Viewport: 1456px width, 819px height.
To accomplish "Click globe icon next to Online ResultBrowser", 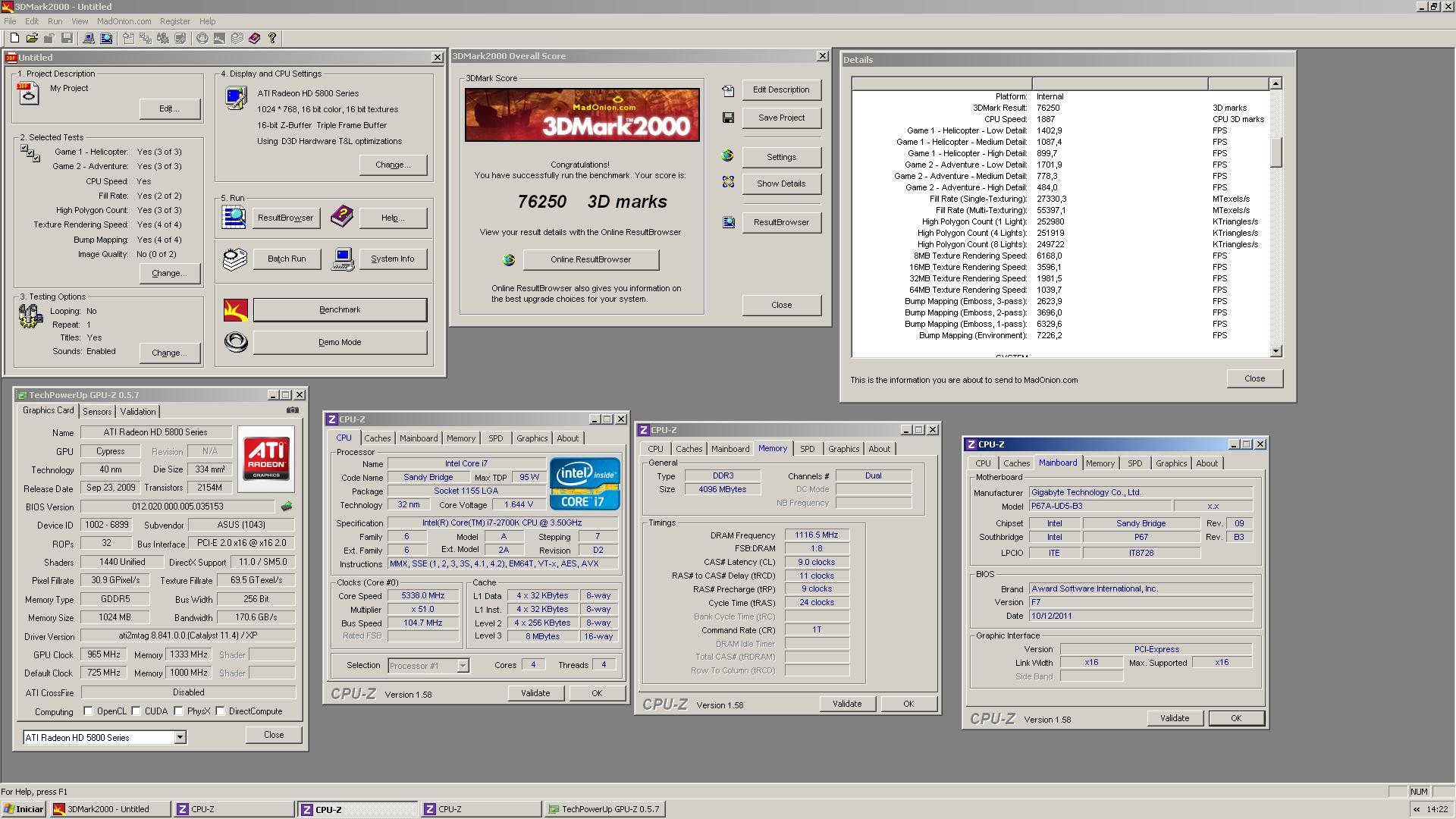I will 509,259.
